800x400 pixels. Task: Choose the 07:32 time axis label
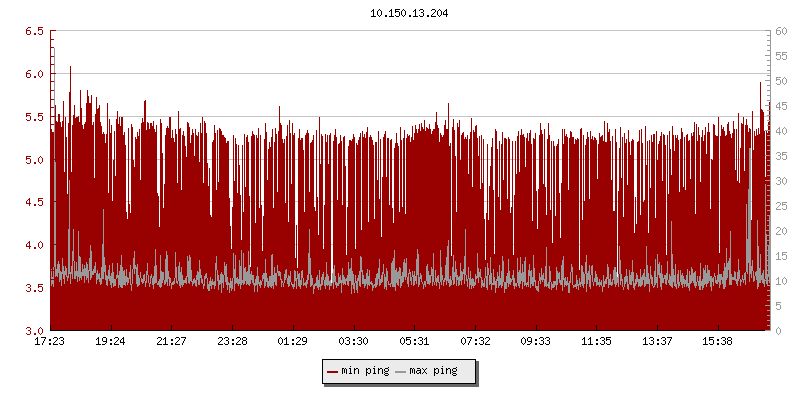pos(475,341)
